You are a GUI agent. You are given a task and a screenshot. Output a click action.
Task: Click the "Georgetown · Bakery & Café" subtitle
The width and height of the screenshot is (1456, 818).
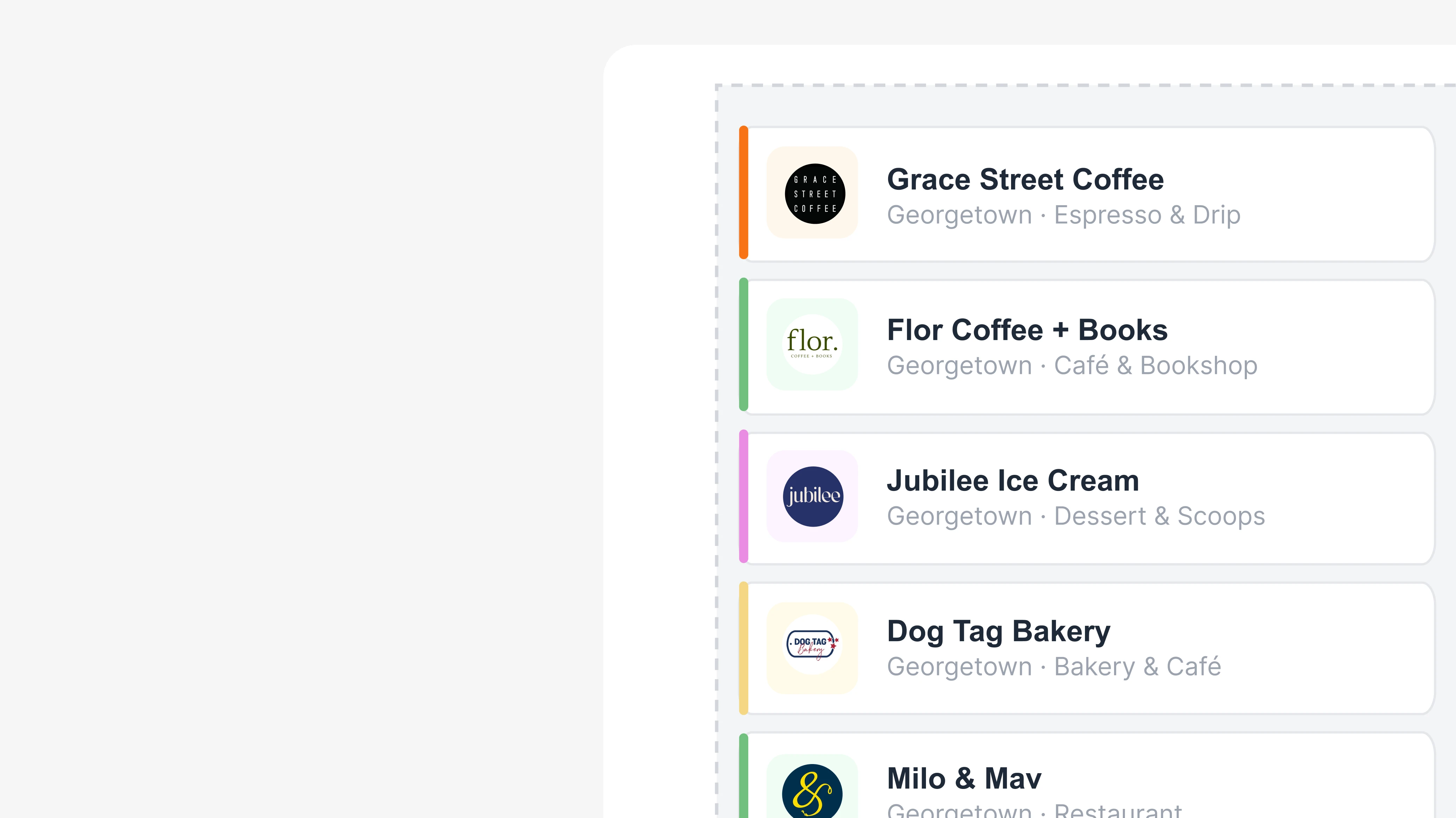1053,667
